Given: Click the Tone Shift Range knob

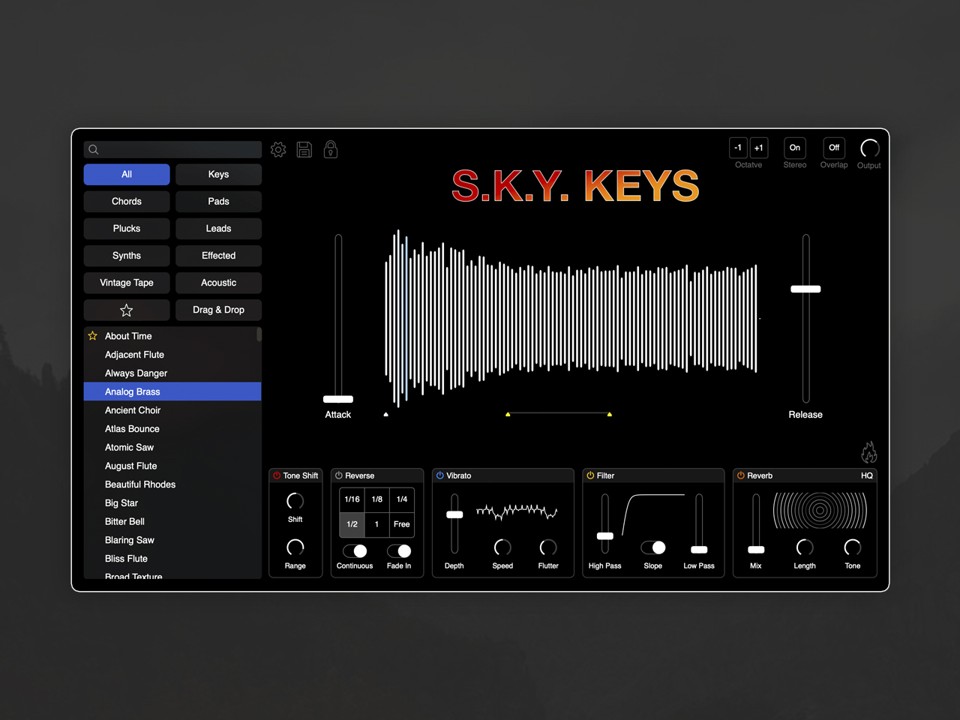Looking at the screenshot, I should 295,547.
